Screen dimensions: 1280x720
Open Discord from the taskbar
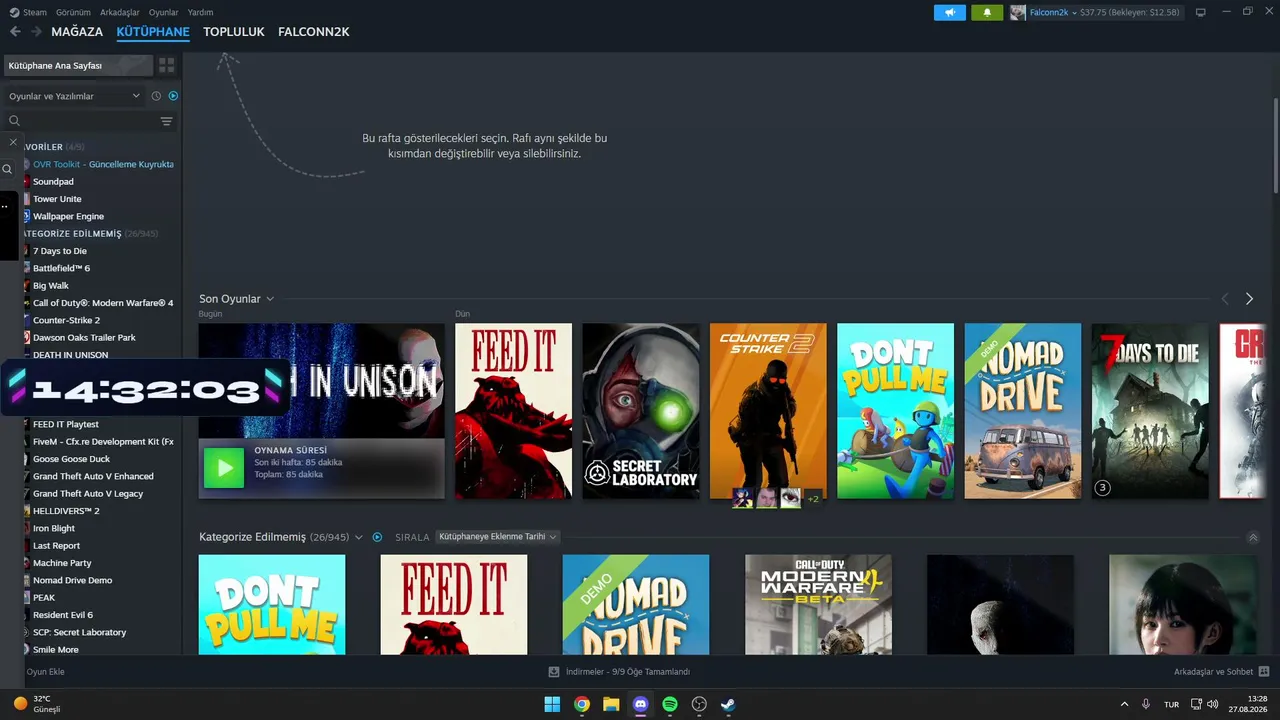tap(641, 704)
